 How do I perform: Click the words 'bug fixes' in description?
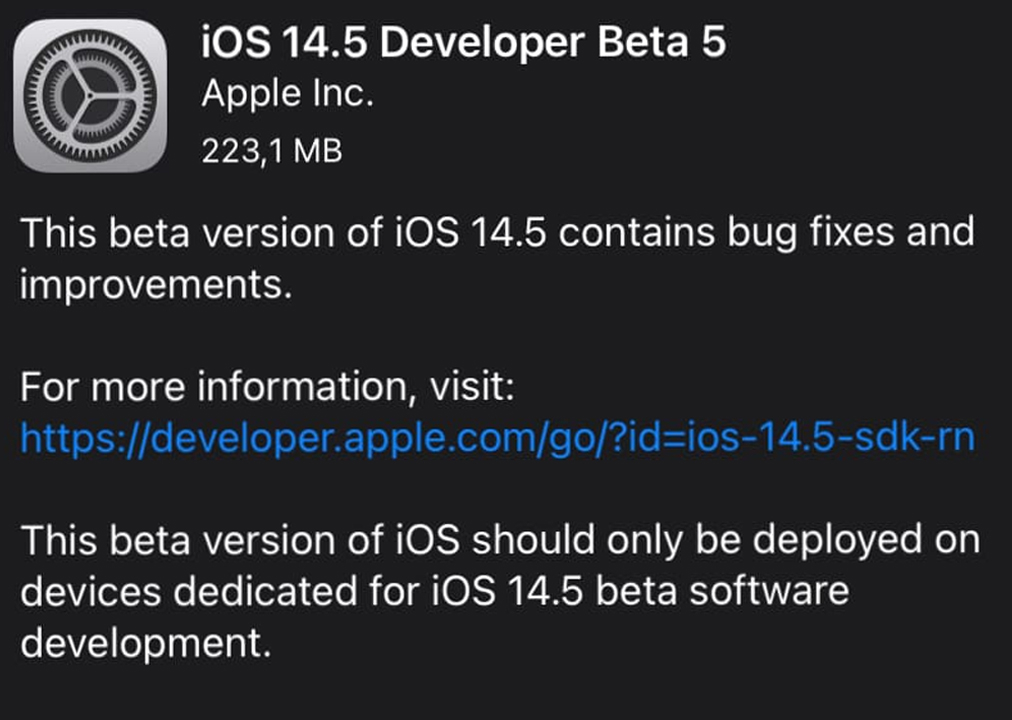811,234
